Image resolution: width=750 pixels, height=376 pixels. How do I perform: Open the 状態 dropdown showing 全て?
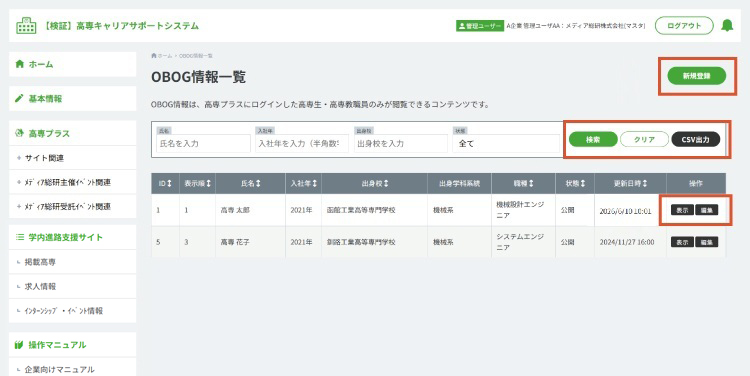click(x=506, y=143)
